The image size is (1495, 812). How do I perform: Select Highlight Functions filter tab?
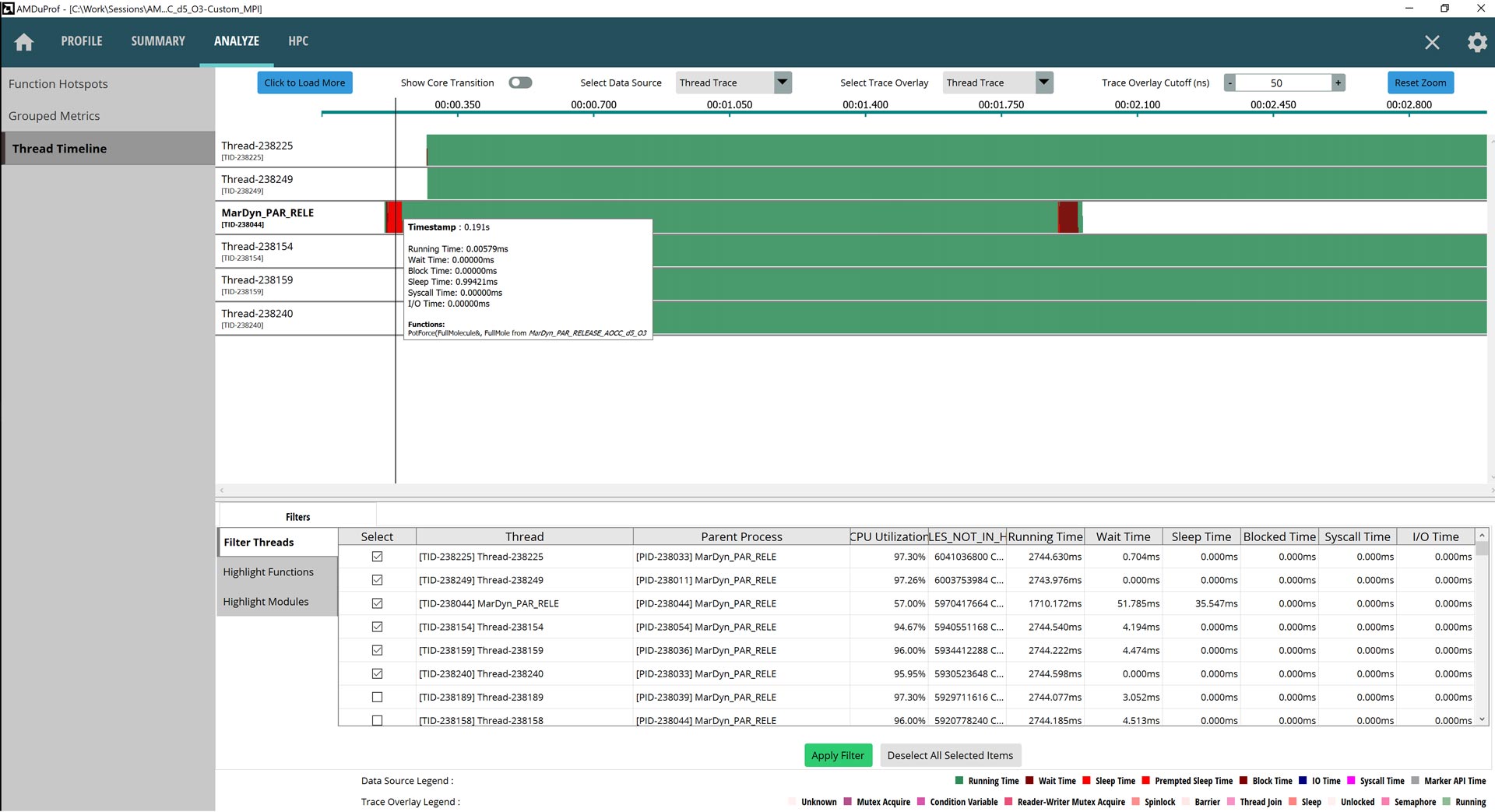[x=277, y=572]
